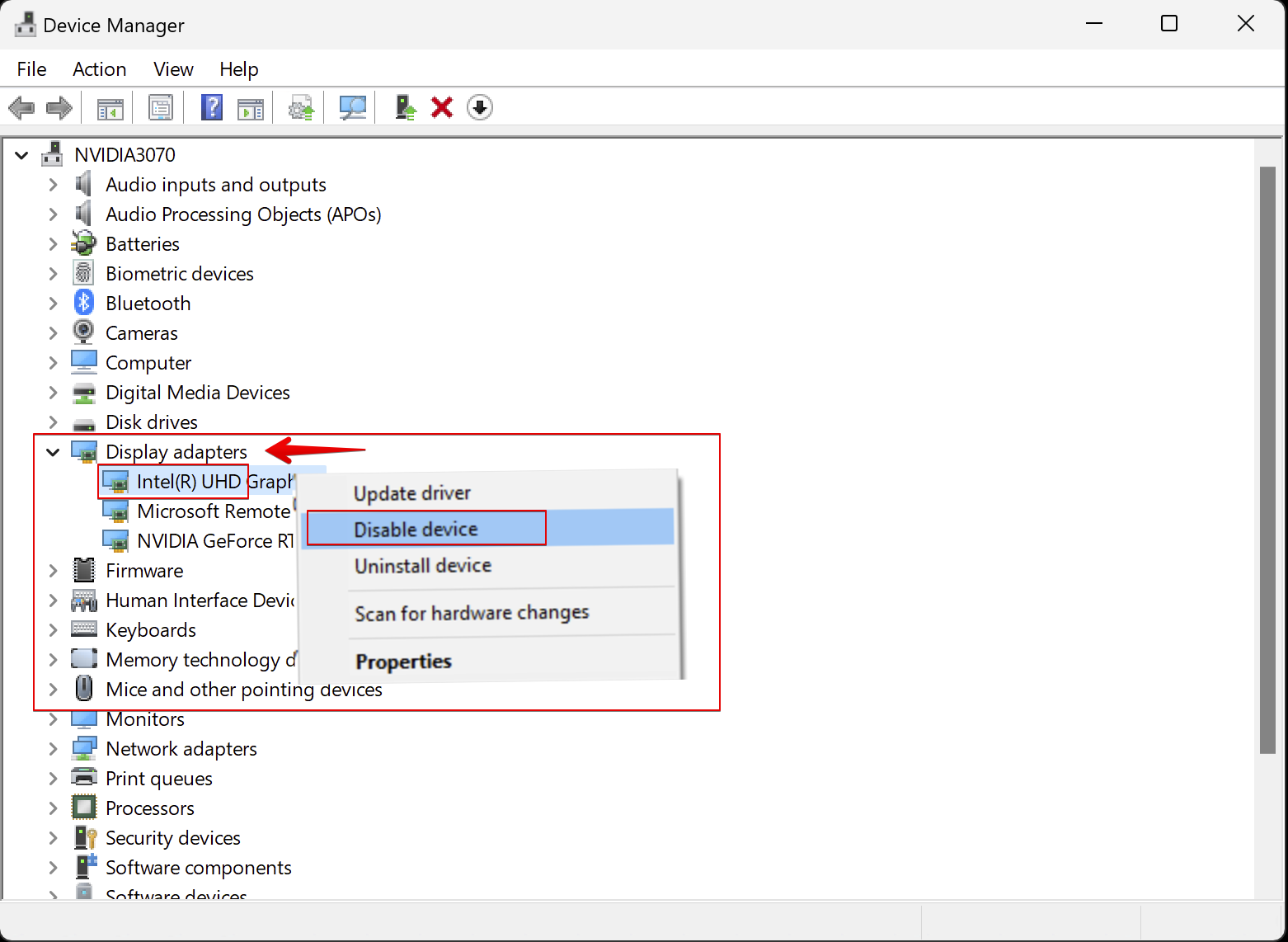
Task: Click the Cameras webcam icon
Action: point(83,332)
